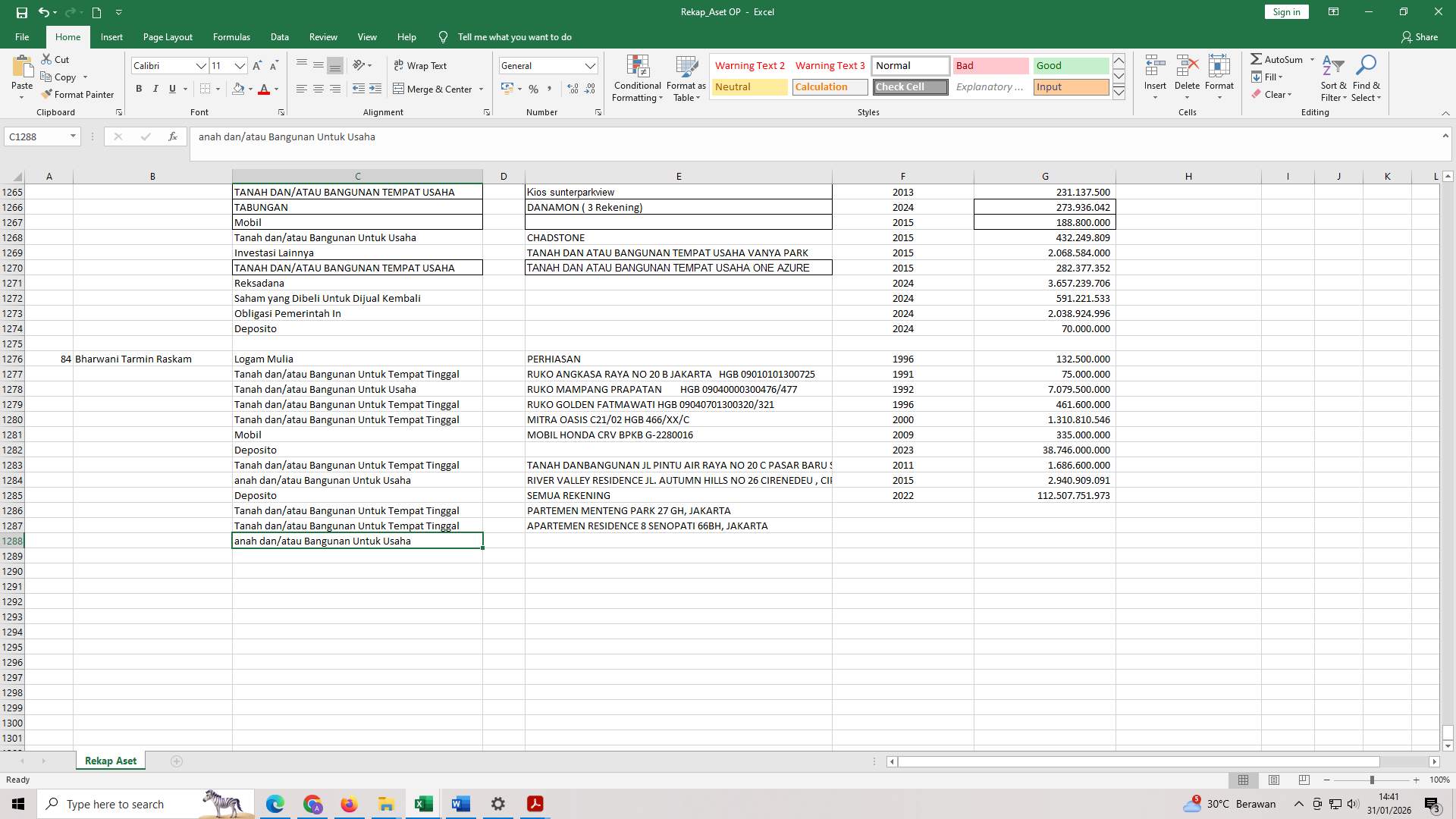Open the font size dropdown
Viewport: 1456px width, 819px height.
[x=240, y=66]
